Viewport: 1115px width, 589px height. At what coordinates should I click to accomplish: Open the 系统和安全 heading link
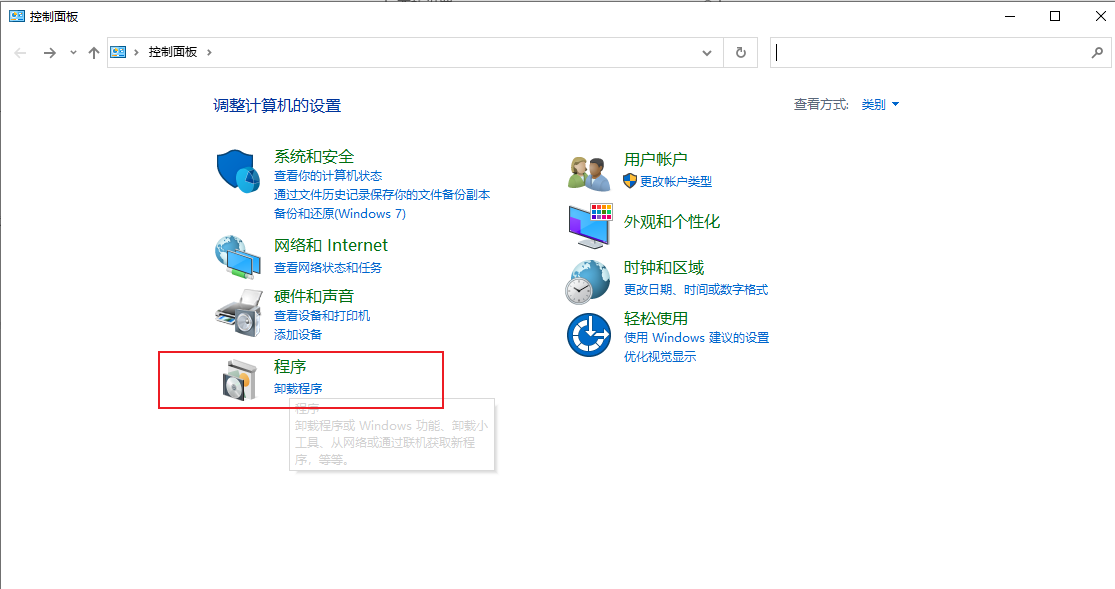click(314, 156)
